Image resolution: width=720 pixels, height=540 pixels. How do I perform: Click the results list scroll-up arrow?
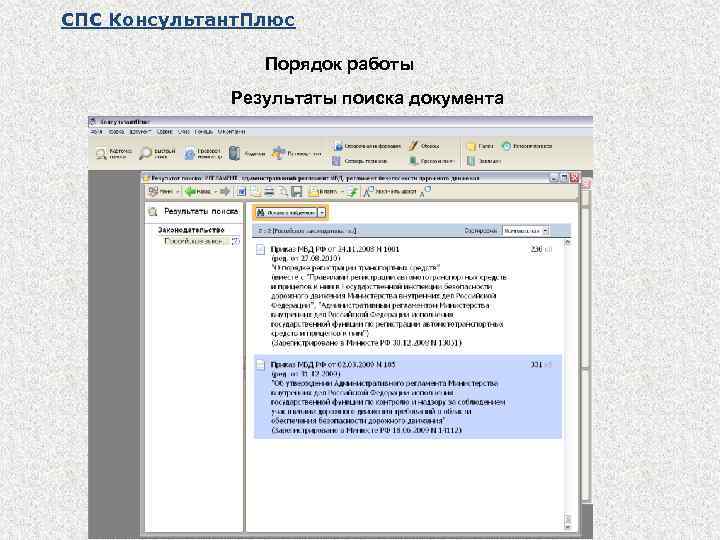[568, 243]
